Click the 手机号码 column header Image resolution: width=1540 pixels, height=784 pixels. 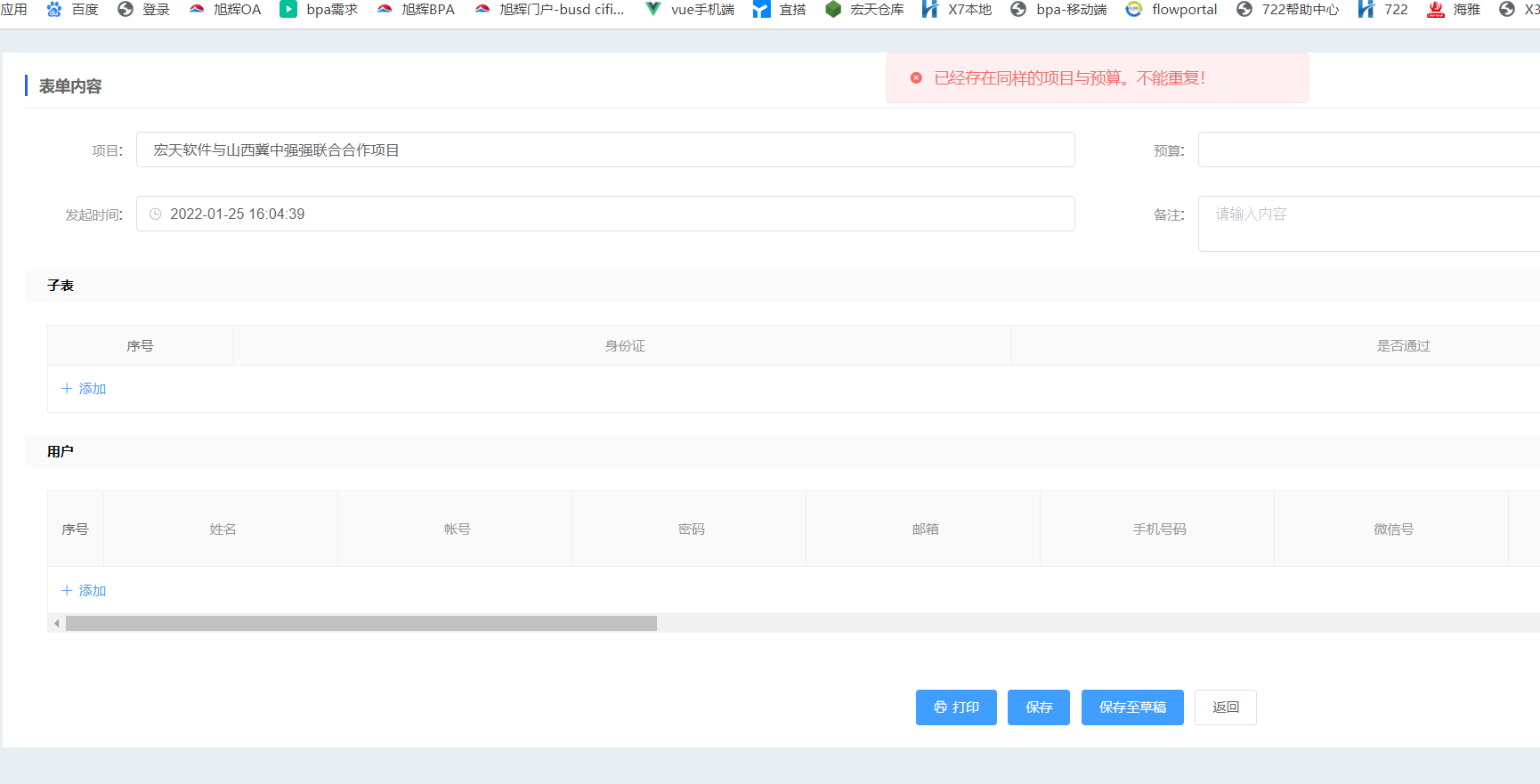[x=1159, y=529]
